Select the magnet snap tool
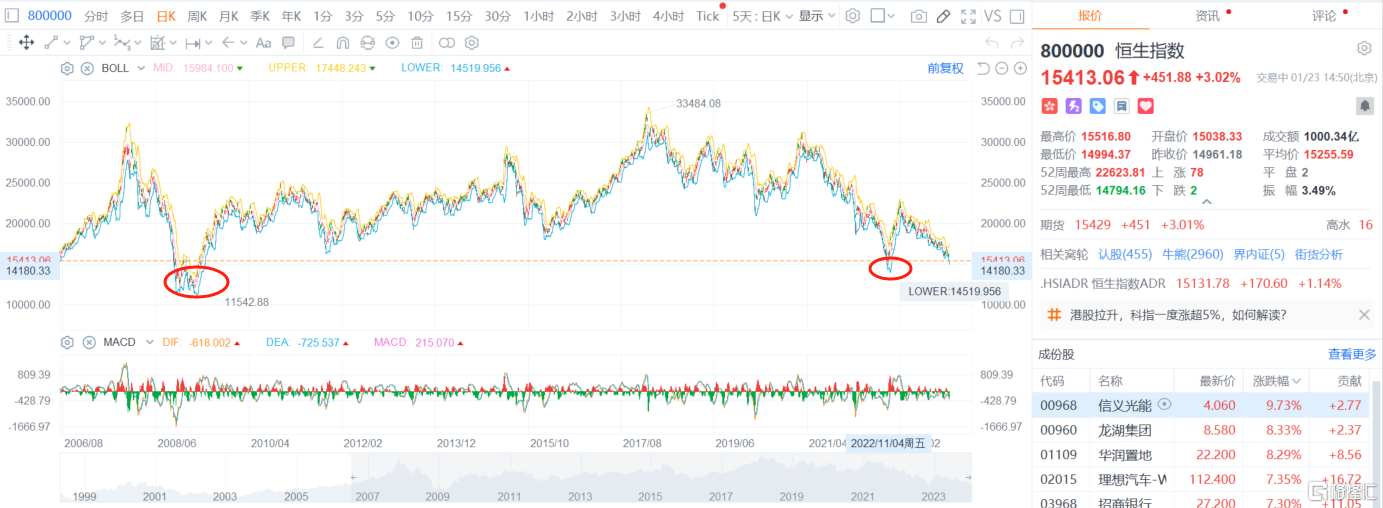The width and height of the screenshot is (1383, 508). click(343, 43)
